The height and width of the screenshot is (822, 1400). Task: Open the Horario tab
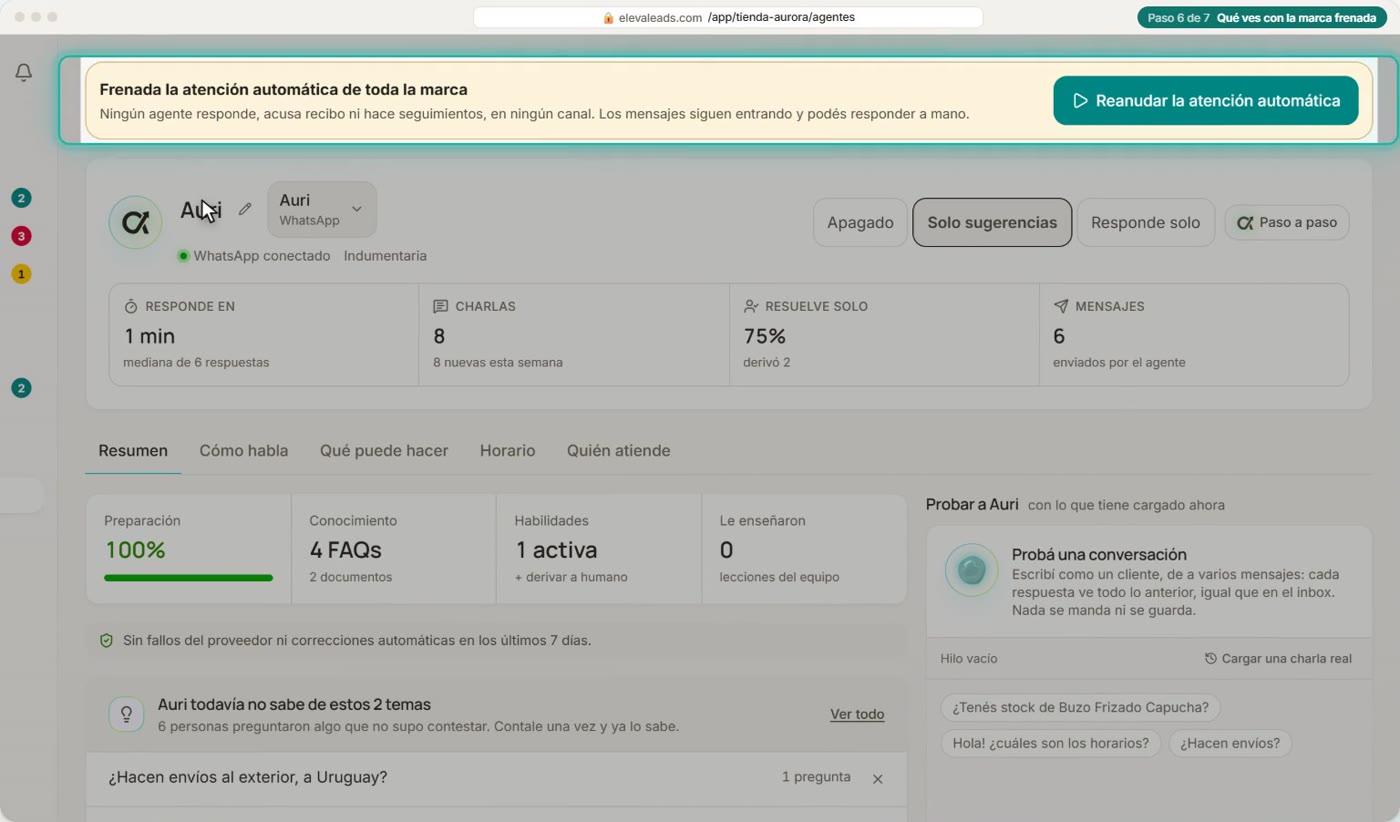click(x=507, y=451)
